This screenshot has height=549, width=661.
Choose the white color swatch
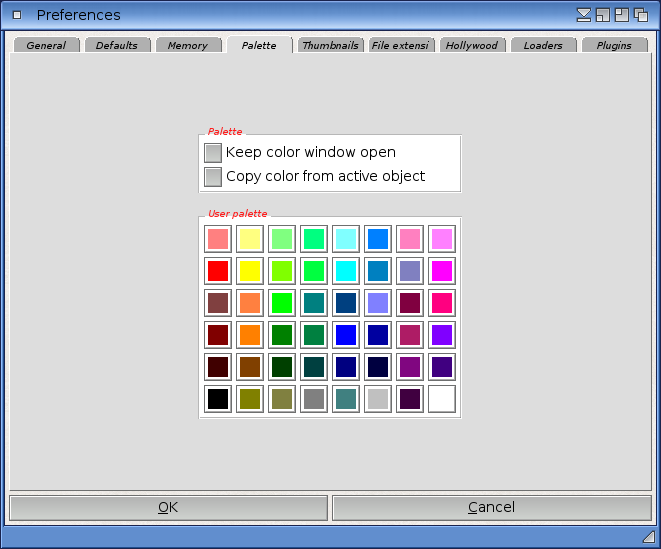(442, 399)
